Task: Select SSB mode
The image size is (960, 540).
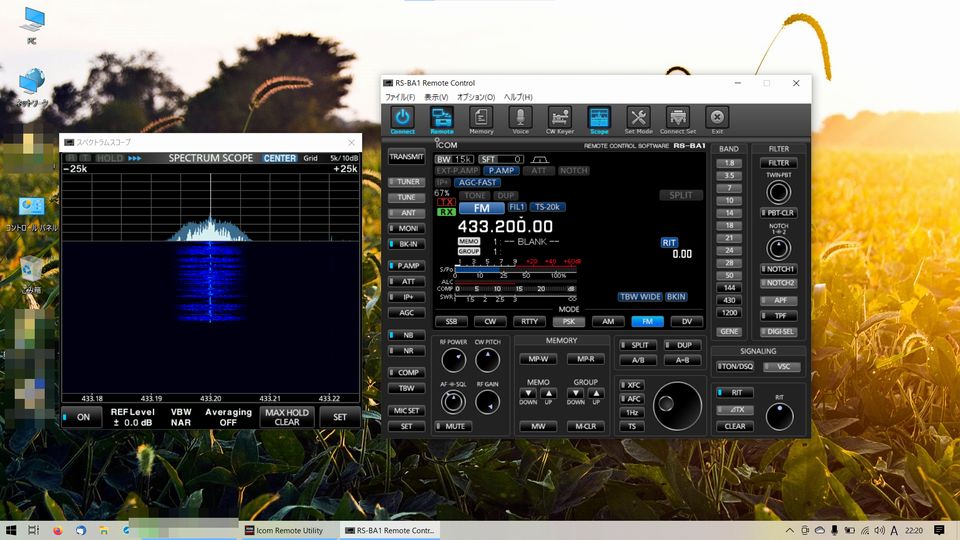Action: 451,321
